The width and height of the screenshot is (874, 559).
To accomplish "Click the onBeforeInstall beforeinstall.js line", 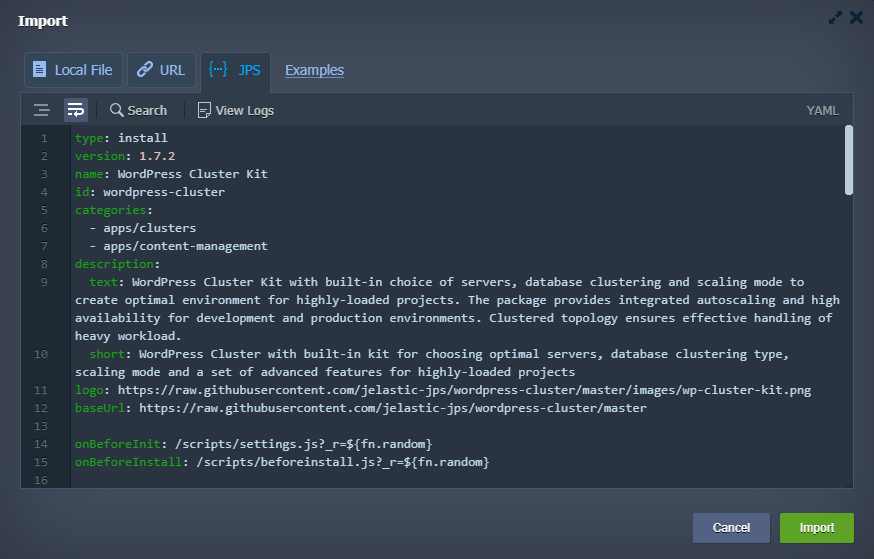I will point(282,462).
